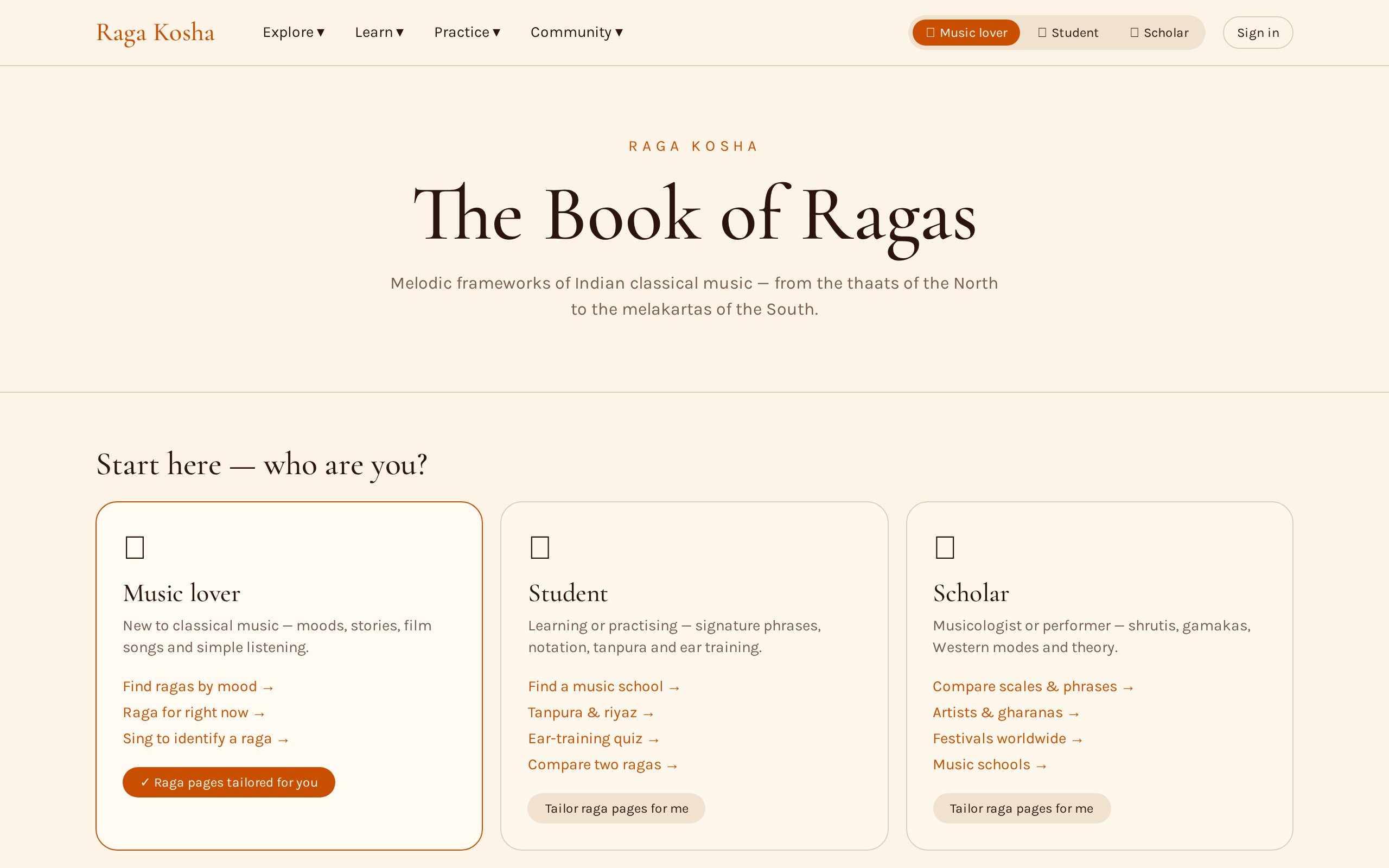Open Music schools link in Scholar card

pyautogui.click(x=990, y=765)
